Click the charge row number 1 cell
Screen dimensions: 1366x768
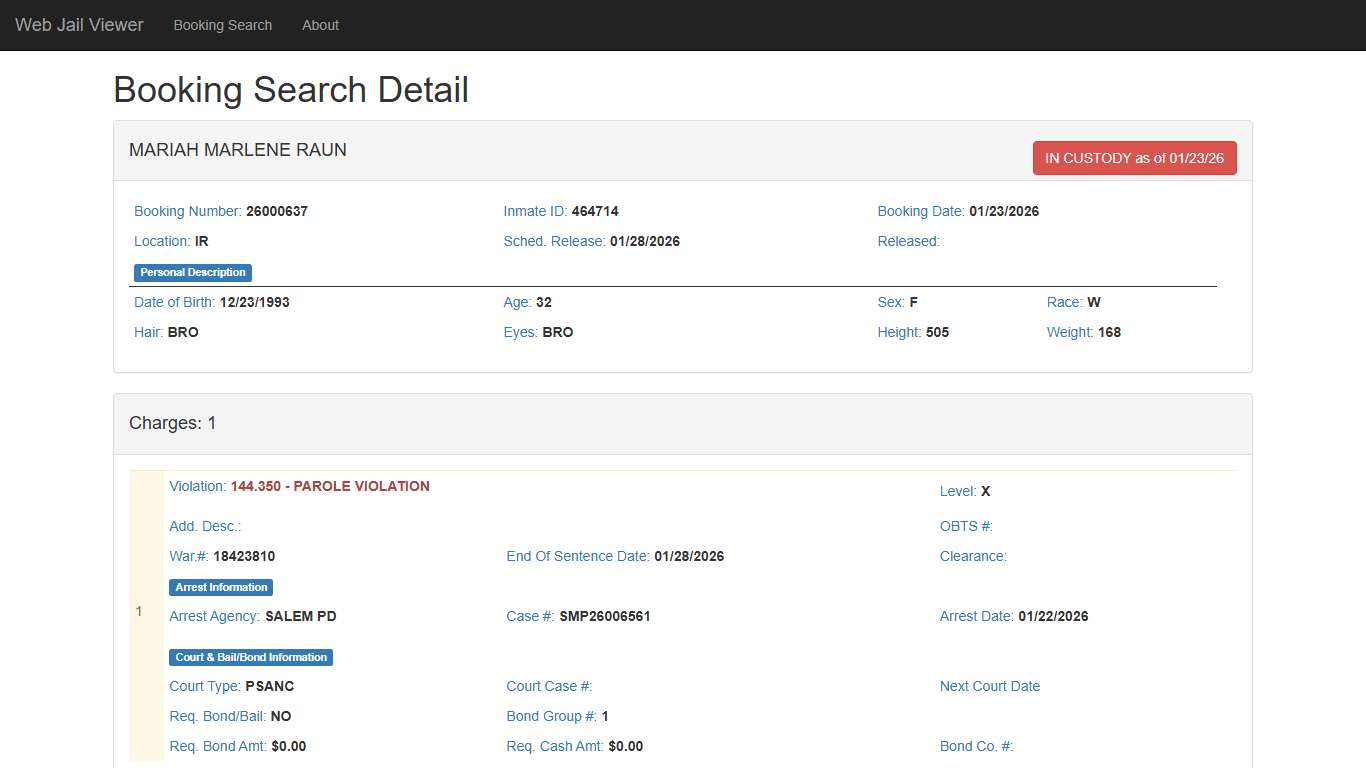140,611
